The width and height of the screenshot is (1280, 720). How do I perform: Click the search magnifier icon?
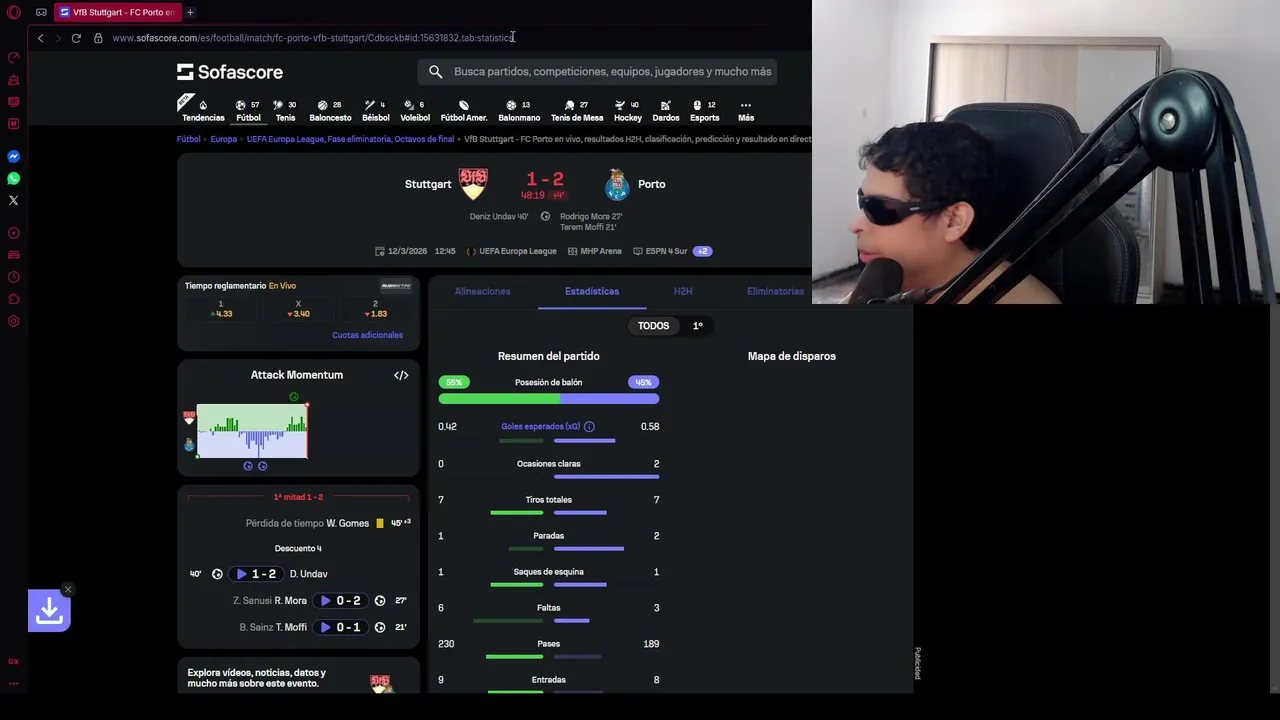coord(435,72)
